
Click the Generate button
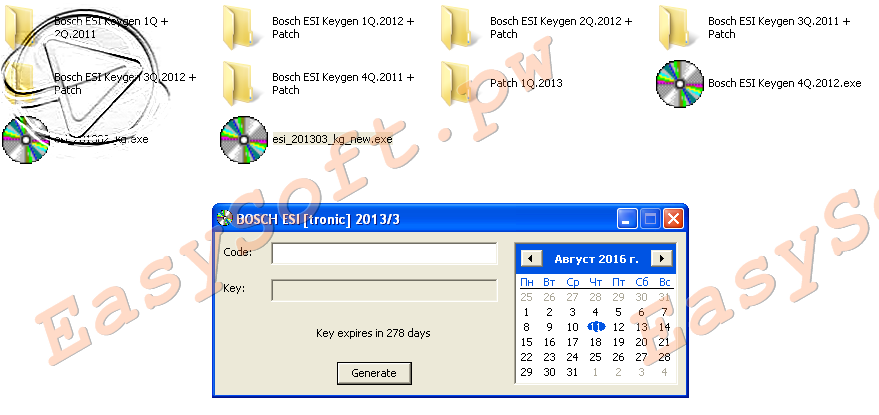click(374, 373)
